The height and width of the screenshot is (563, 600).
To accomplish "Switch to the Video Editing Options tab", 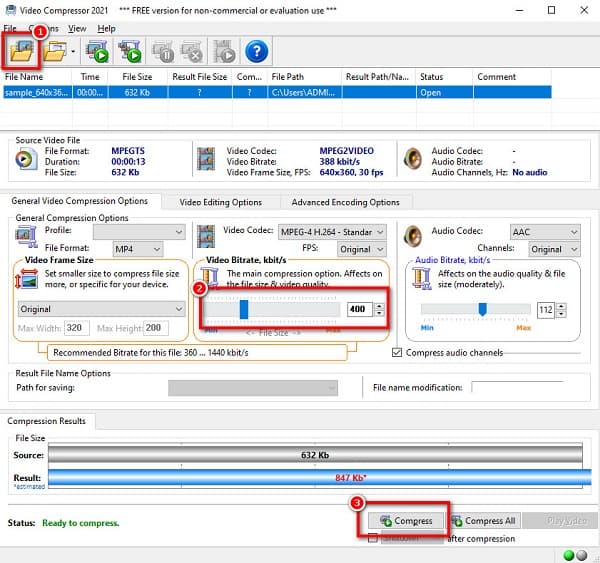I will (x=221, y=202).
